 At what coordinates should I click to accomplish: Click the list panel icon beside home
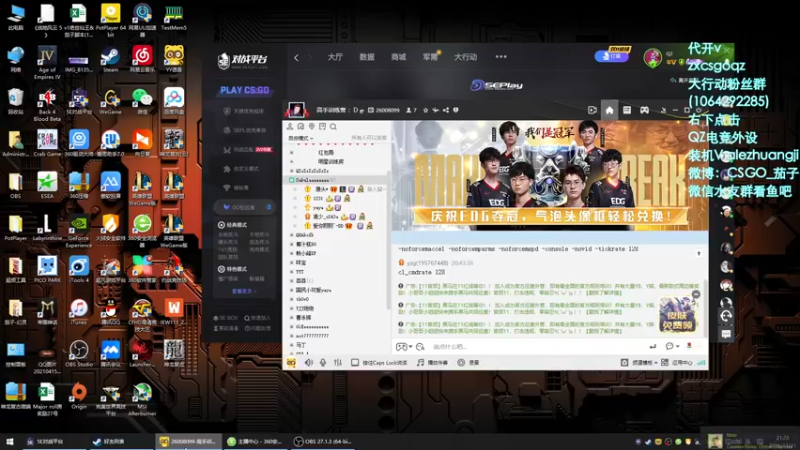pos(627,110)
